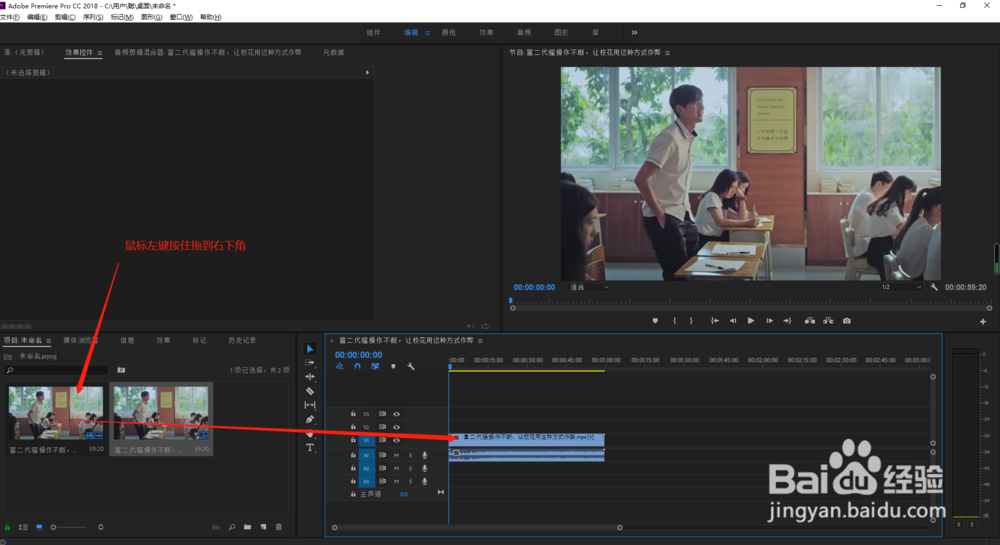
Task: Open the zoom level 适合 dropdown
Action: pos(589,287)
